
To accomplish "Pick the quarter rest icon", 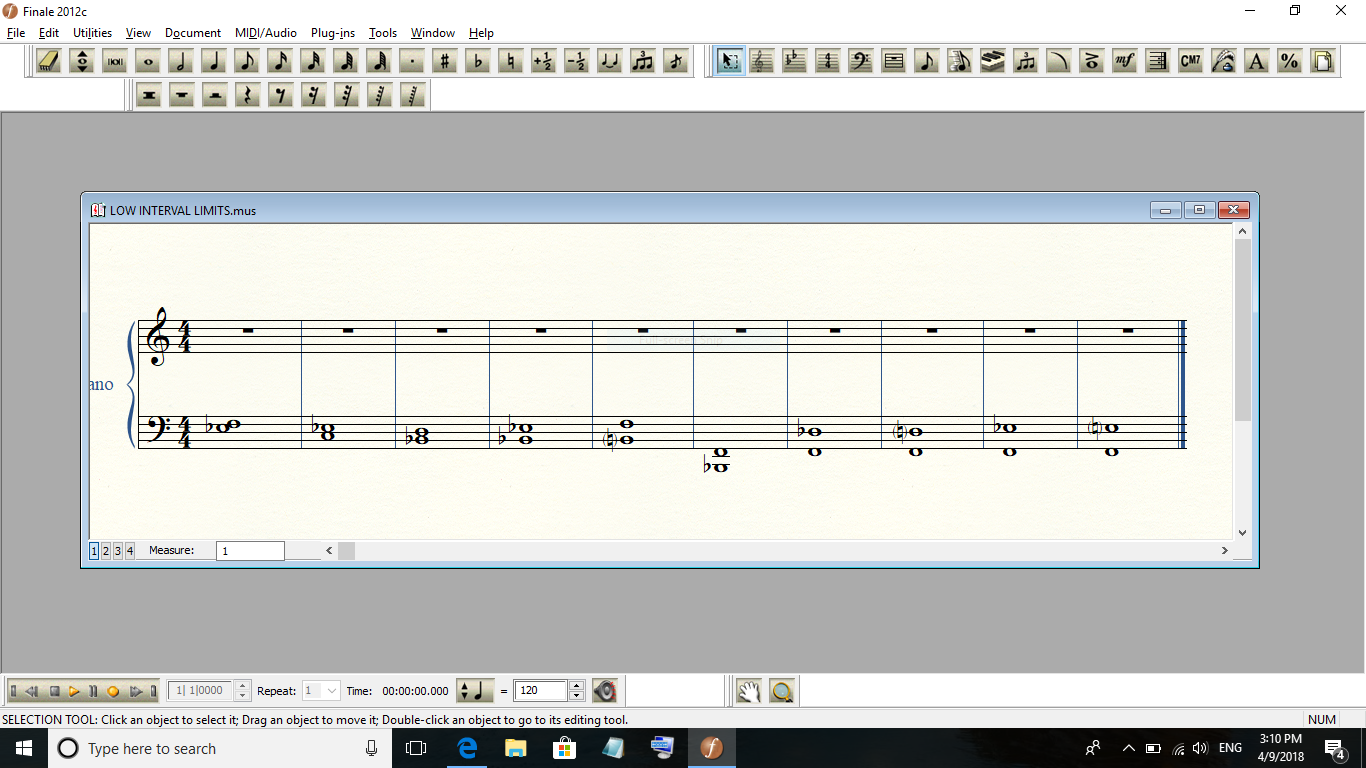I will coord(247,95).
